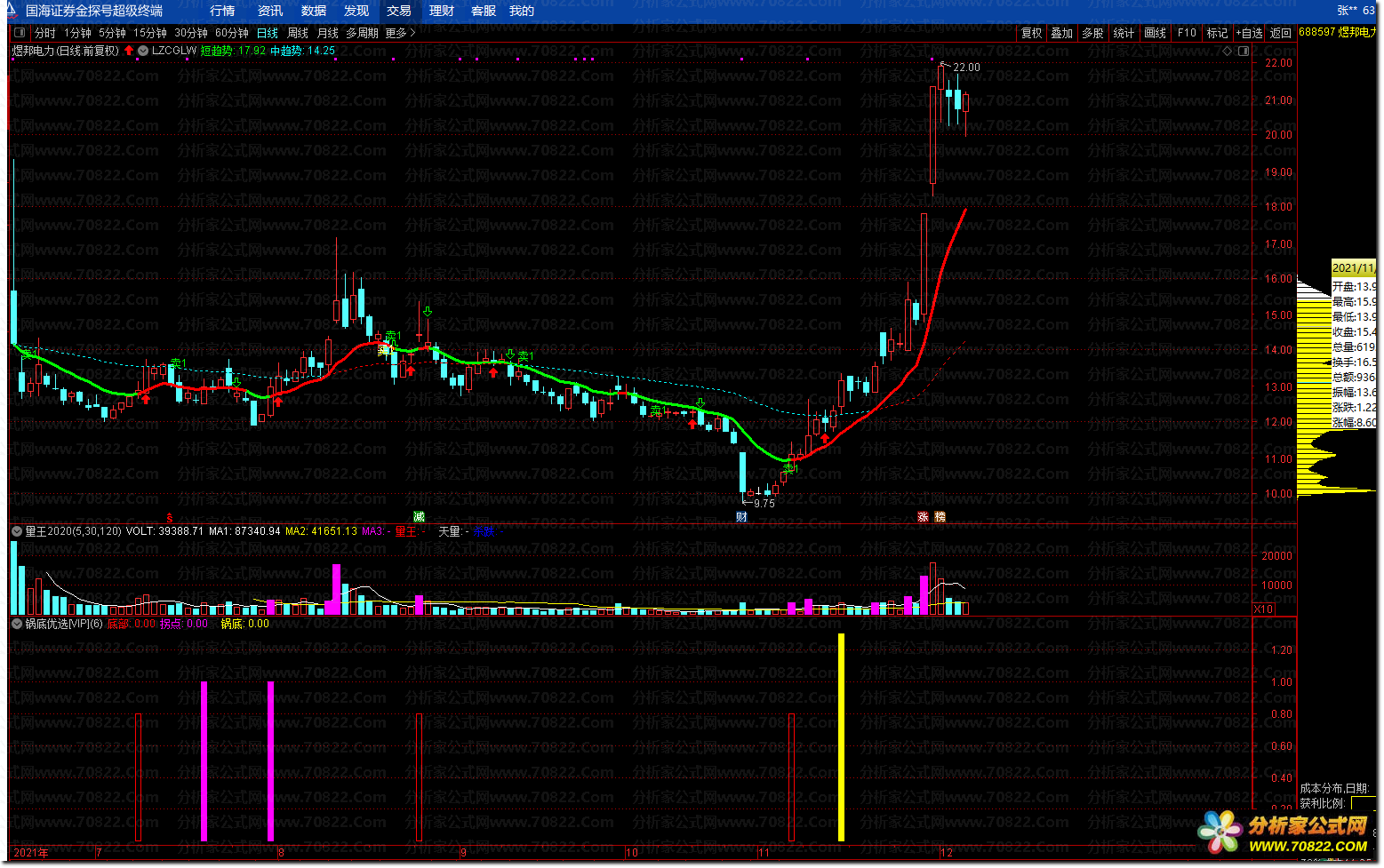Viewport: 1384px width, 868px height.
Task: Expand the 量王2020 volume indicator dropdown
Action: coord(17,531)
